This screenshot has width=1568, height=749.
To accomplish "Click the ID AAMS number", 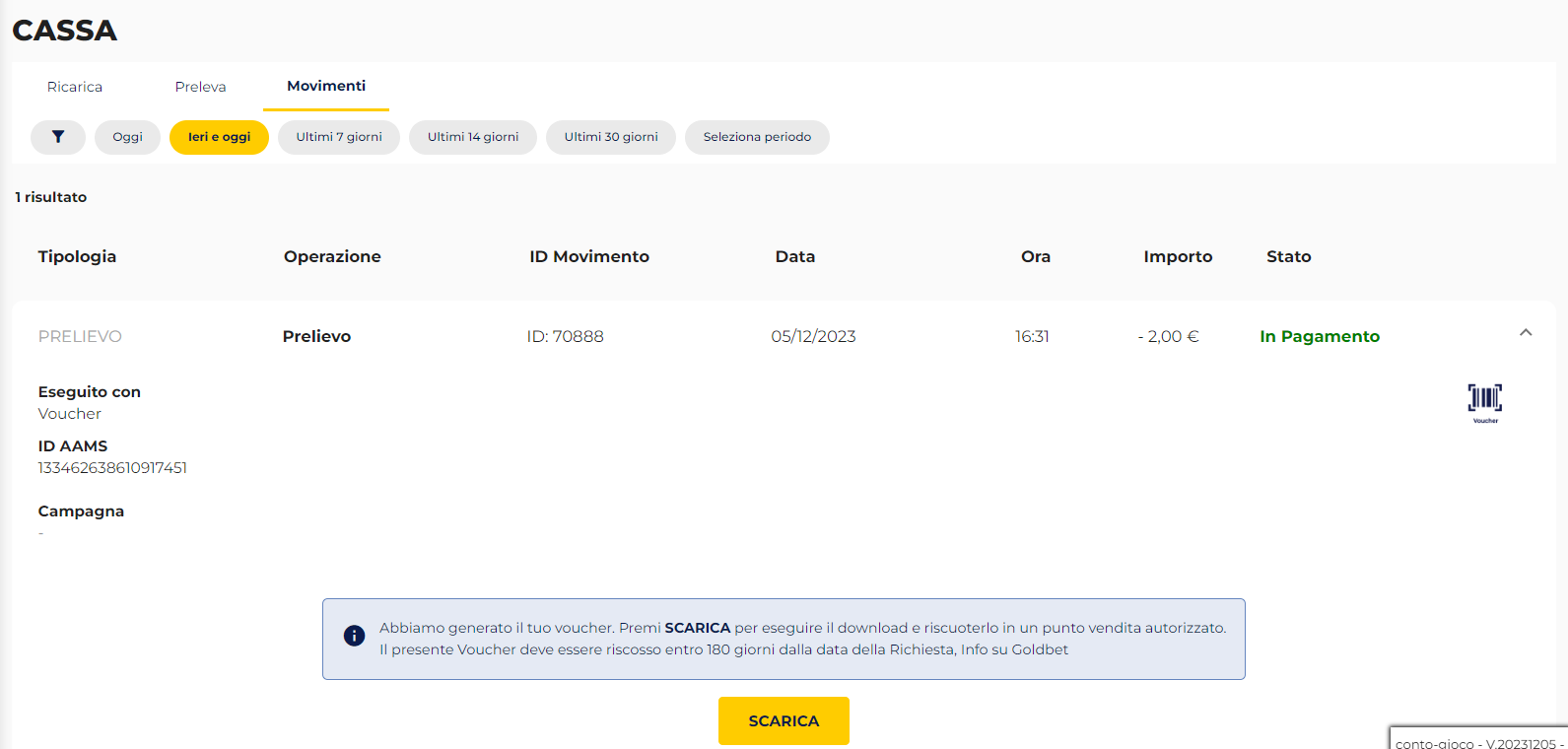I will pyautogui.click(x=112, y=468).
